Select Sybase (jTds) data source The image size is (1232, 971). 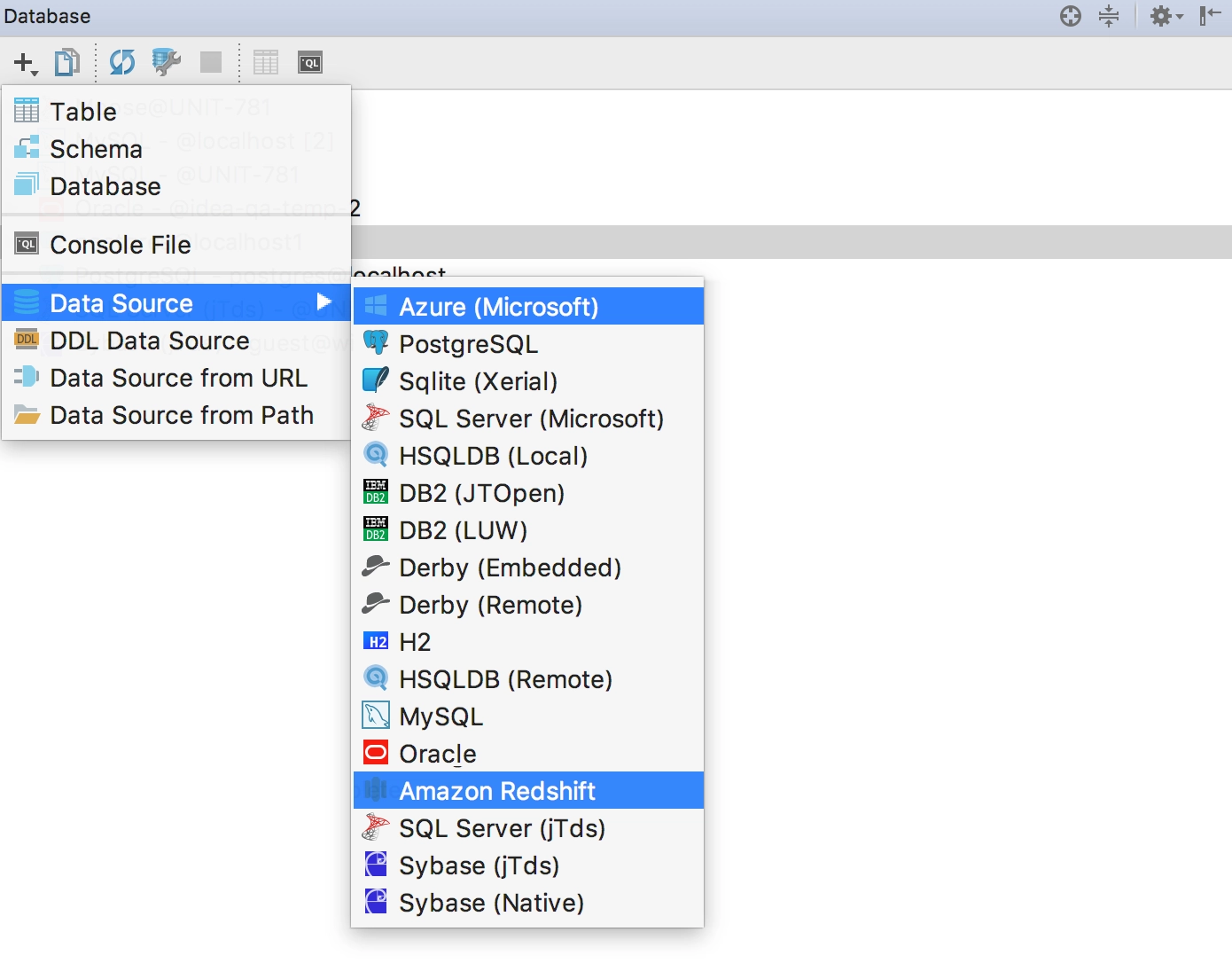tap(528, 865)
